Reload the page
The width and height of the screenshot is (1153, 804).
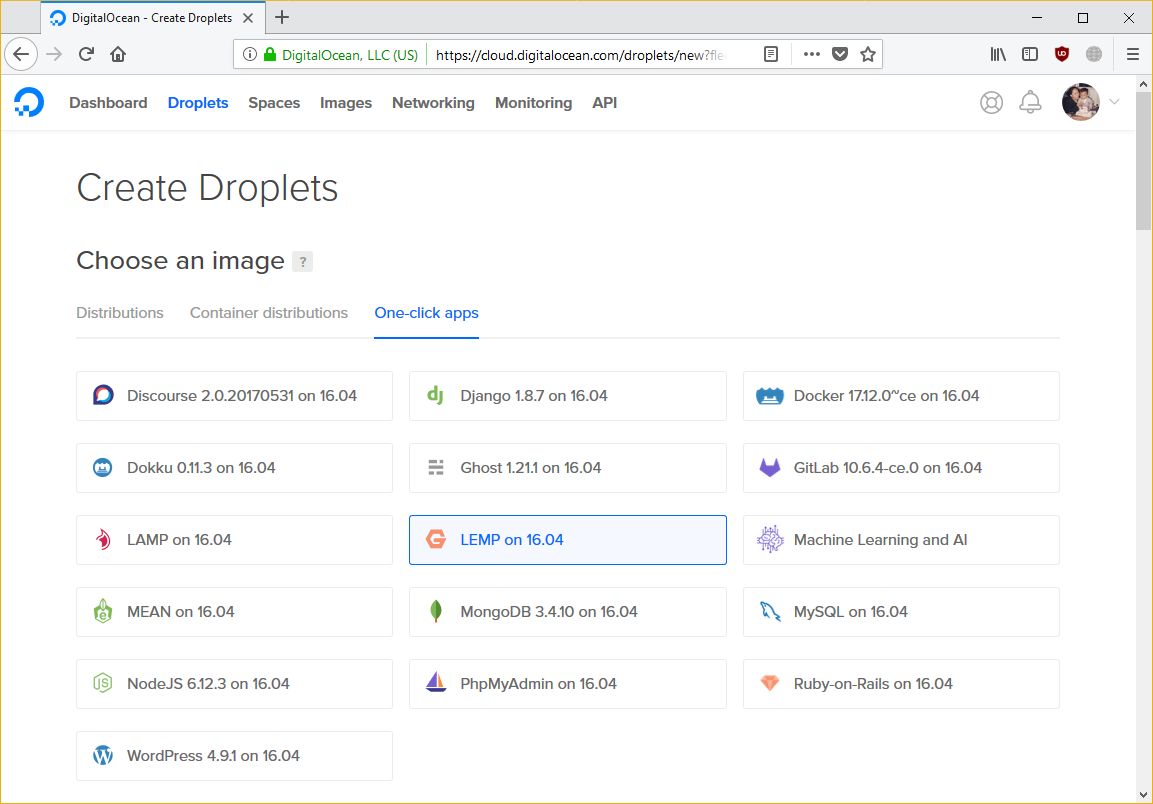86,54
